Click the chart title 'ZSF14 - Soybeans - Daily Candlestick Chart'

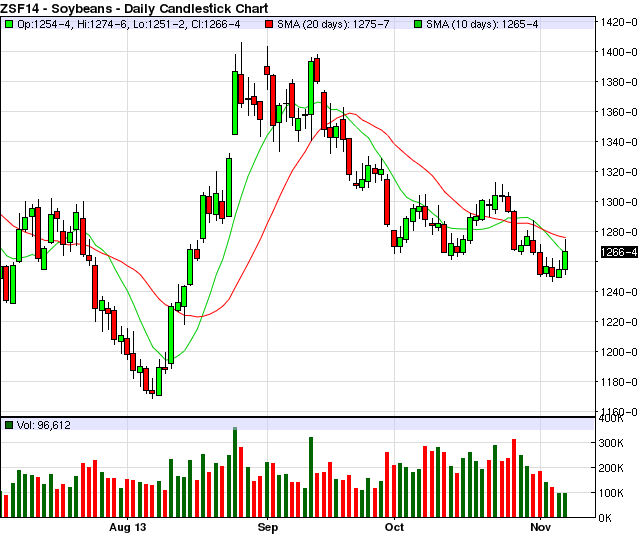[134, 8]
